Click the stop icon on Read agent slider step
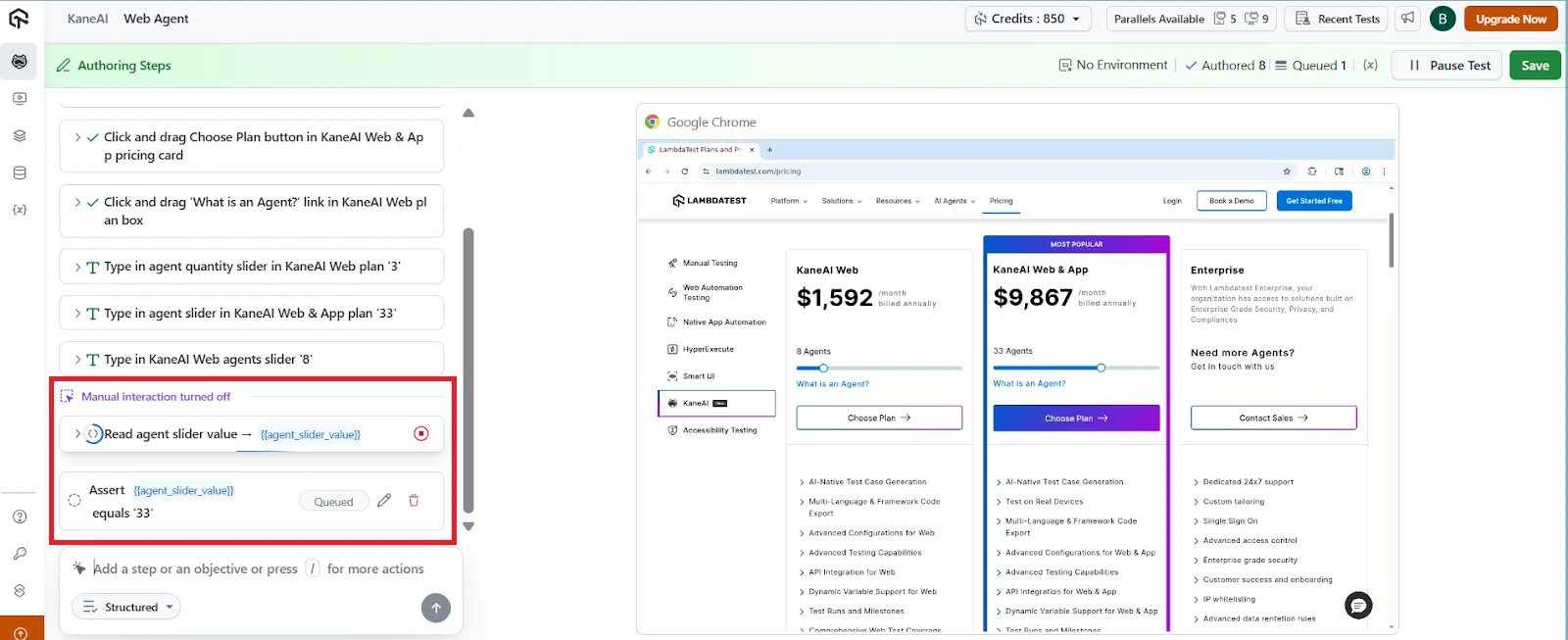1568x640 pixels. coord(421,433)
